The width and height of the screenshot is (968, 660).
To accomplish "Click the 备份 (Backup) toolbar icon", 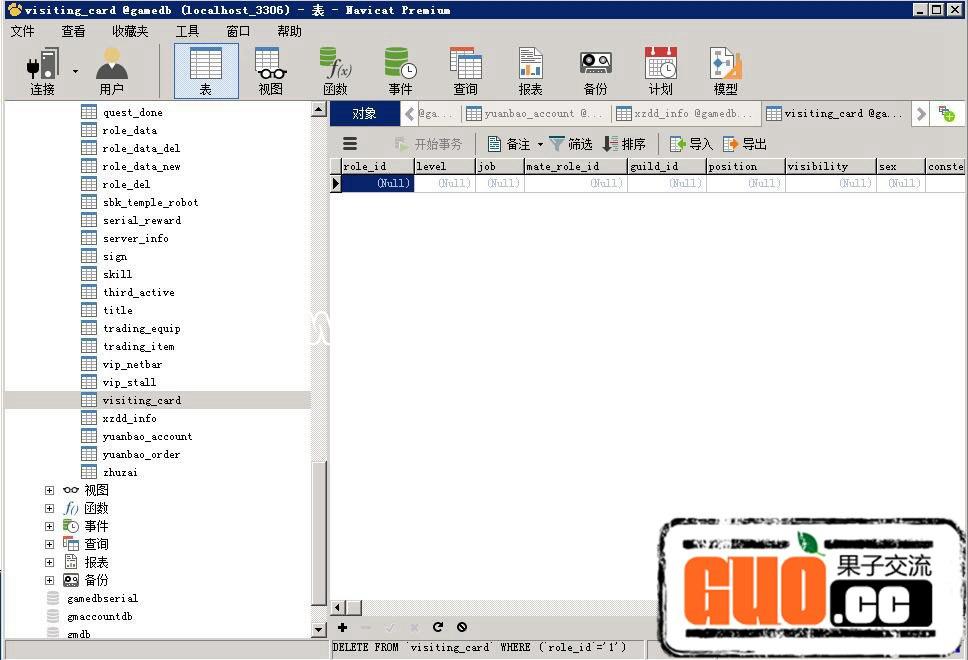I will (x=595, y=70).
